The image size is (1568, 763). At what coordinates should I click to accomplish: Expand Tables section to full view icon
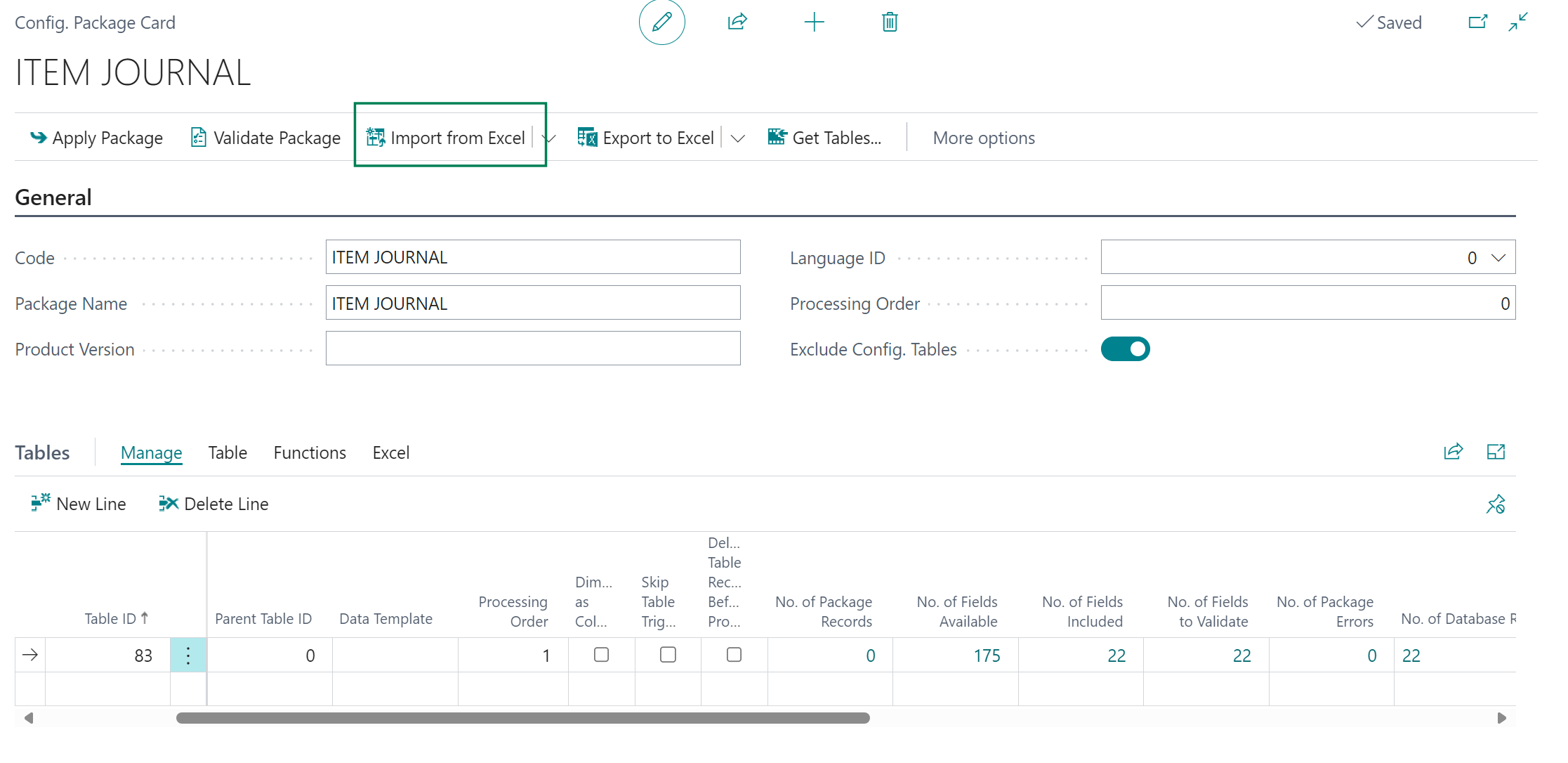coord(1496,452)
